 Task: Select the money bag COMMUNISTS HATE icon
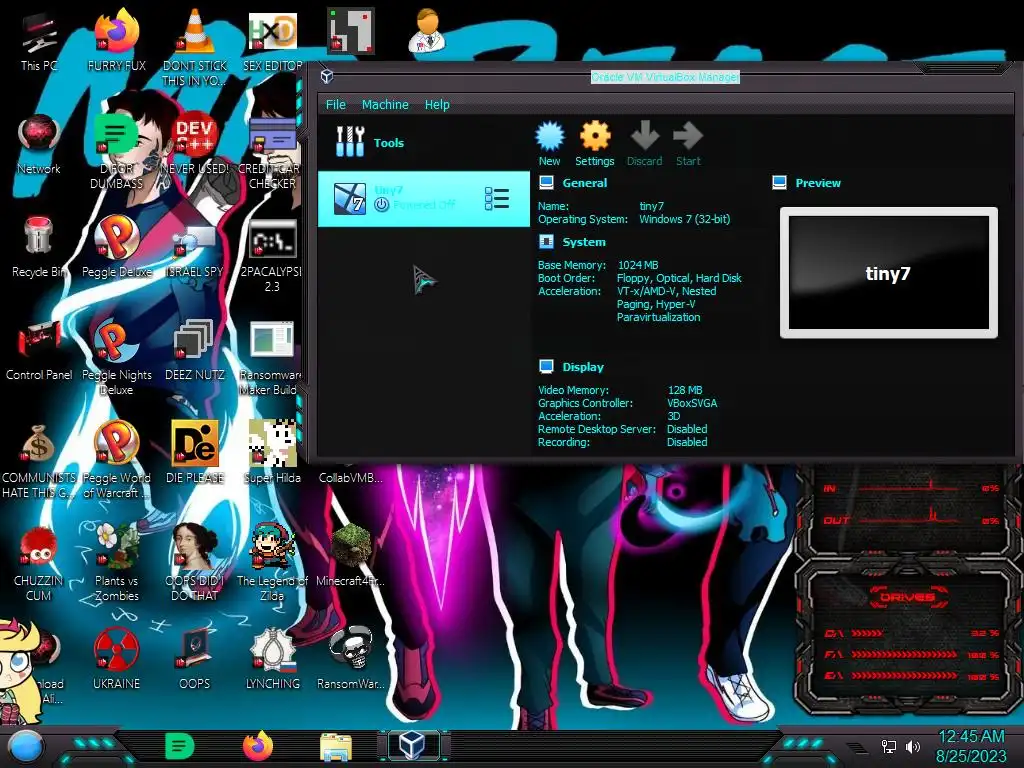(x=39, y=461)
